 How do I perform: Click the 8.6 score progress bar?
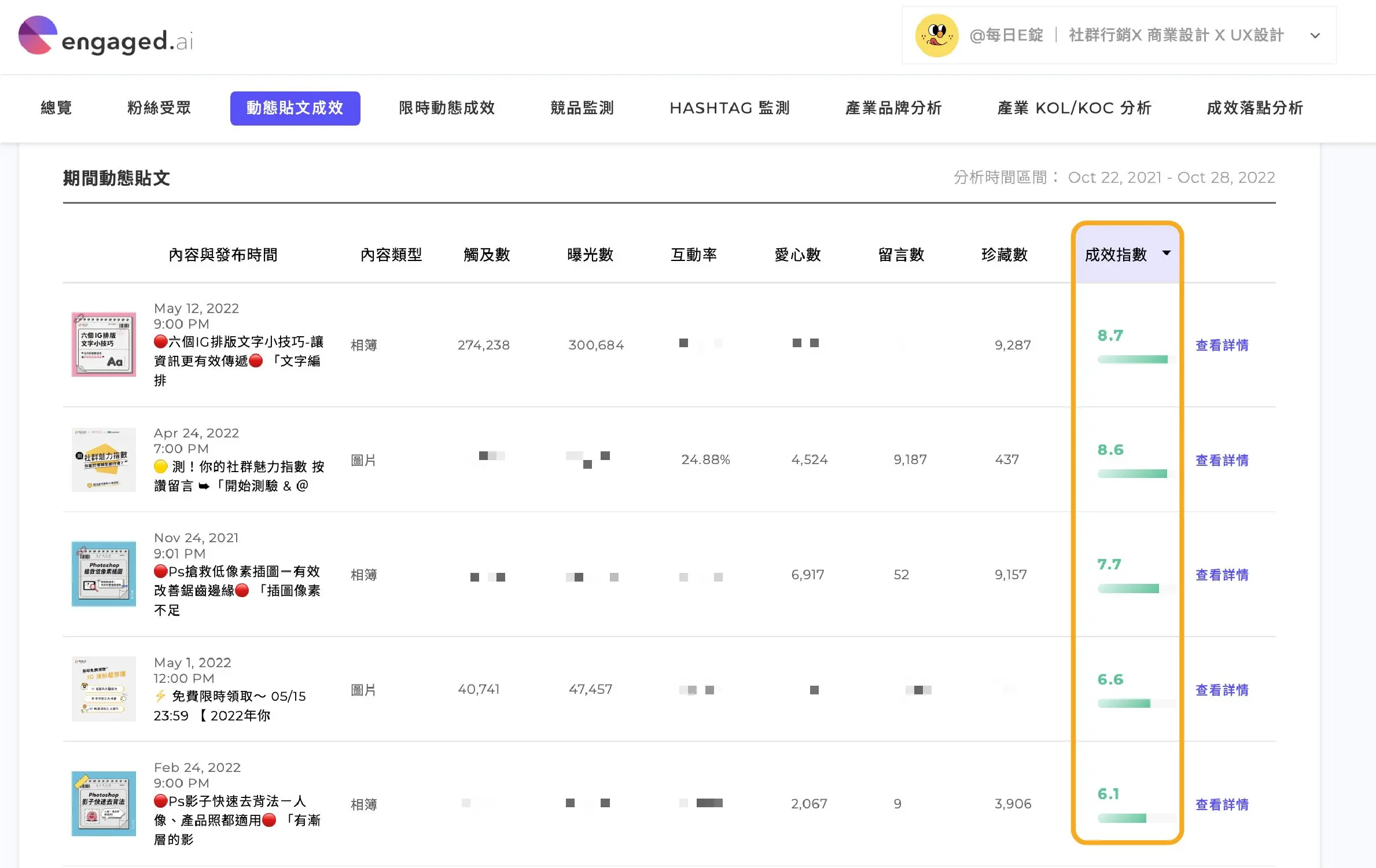point(1132,474)
